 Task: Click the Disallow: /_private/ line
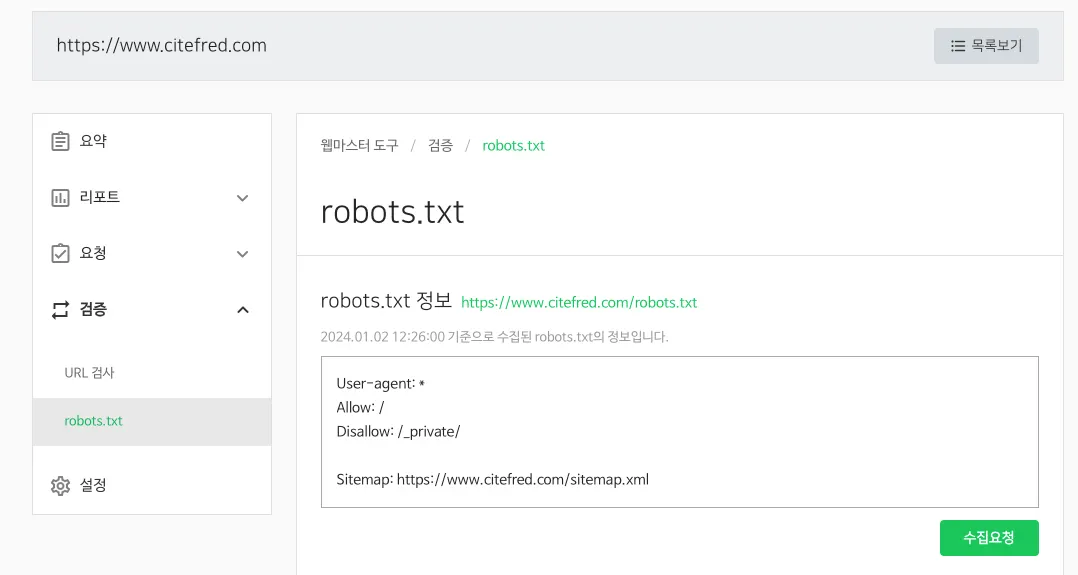click(x=398, y=432)
